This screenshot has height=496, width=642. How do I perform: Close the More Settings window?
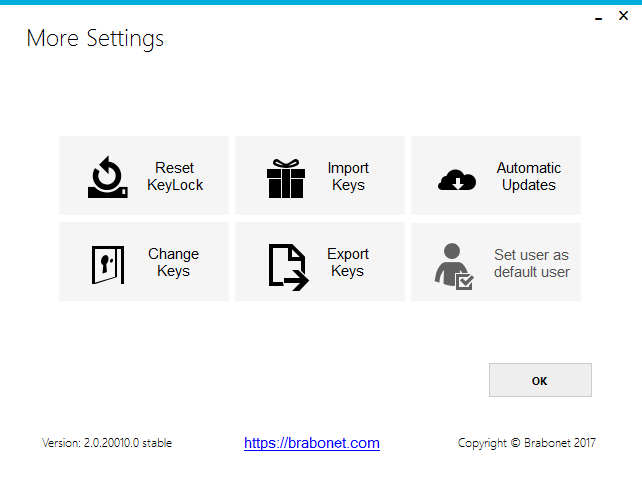point(627,18)
